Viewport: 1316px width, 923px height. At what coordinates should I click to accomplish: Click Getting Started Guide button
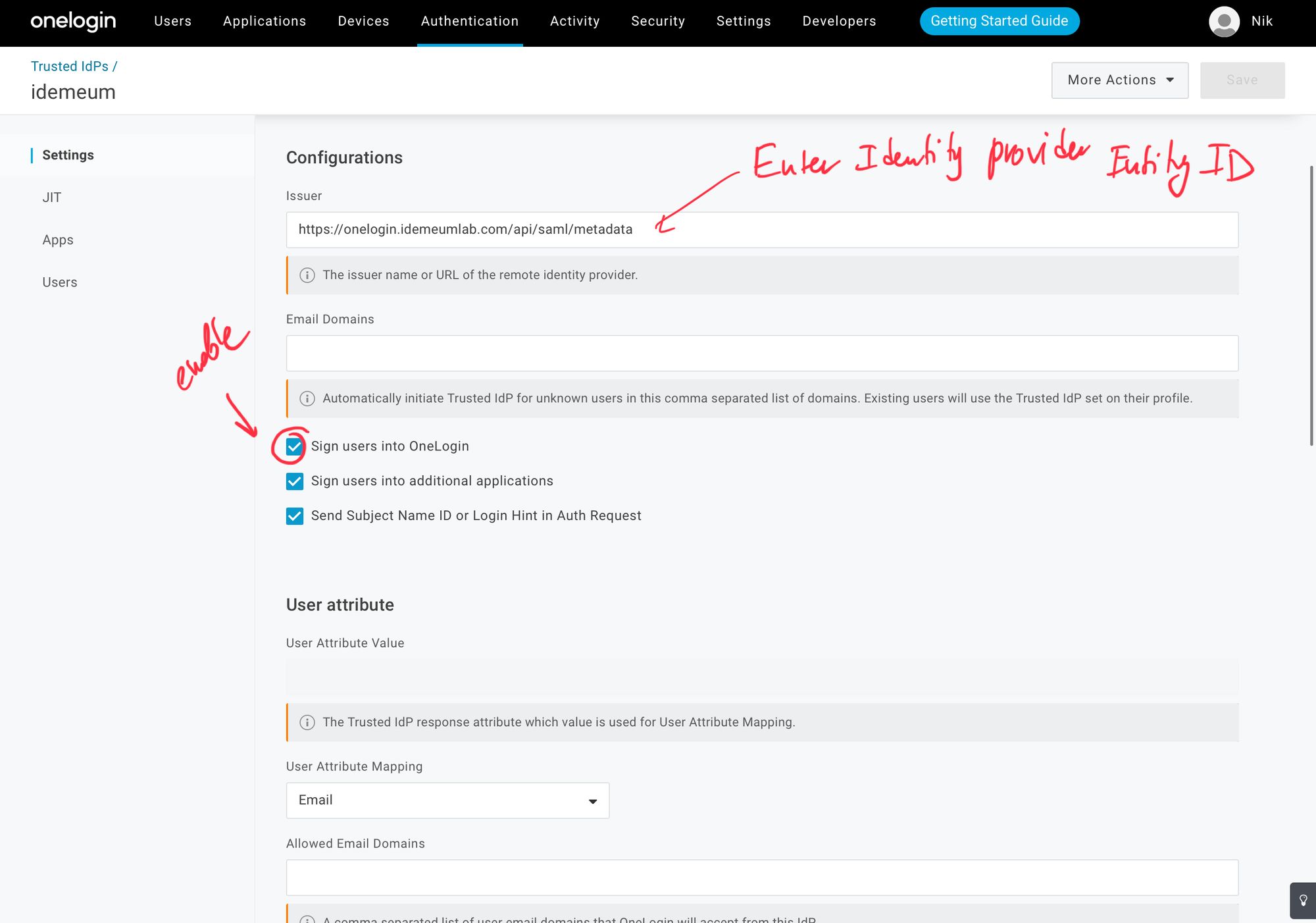click(x=1000, y=21)
